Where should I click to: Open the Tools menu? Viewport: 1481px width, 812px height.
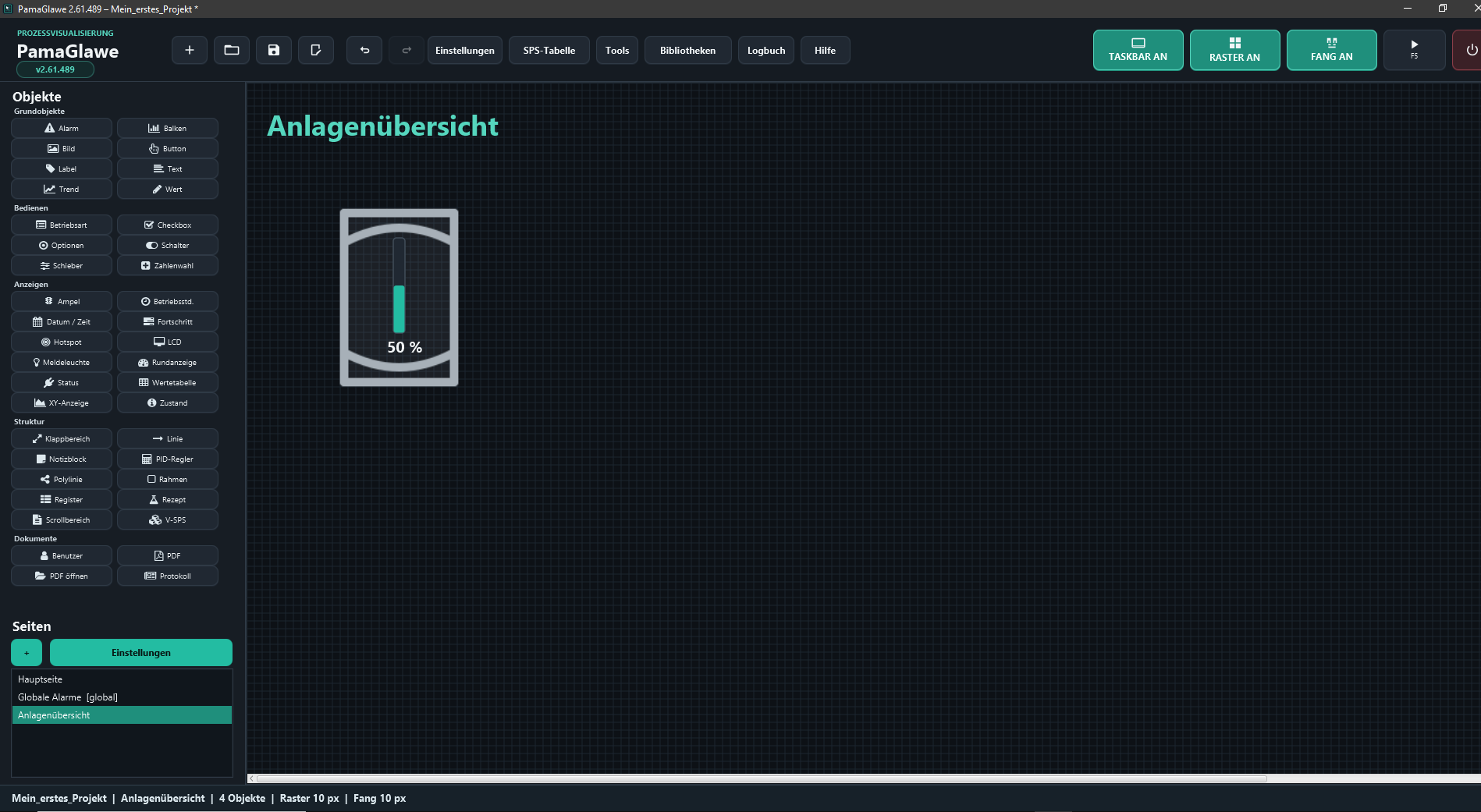[x=617, y=50]
